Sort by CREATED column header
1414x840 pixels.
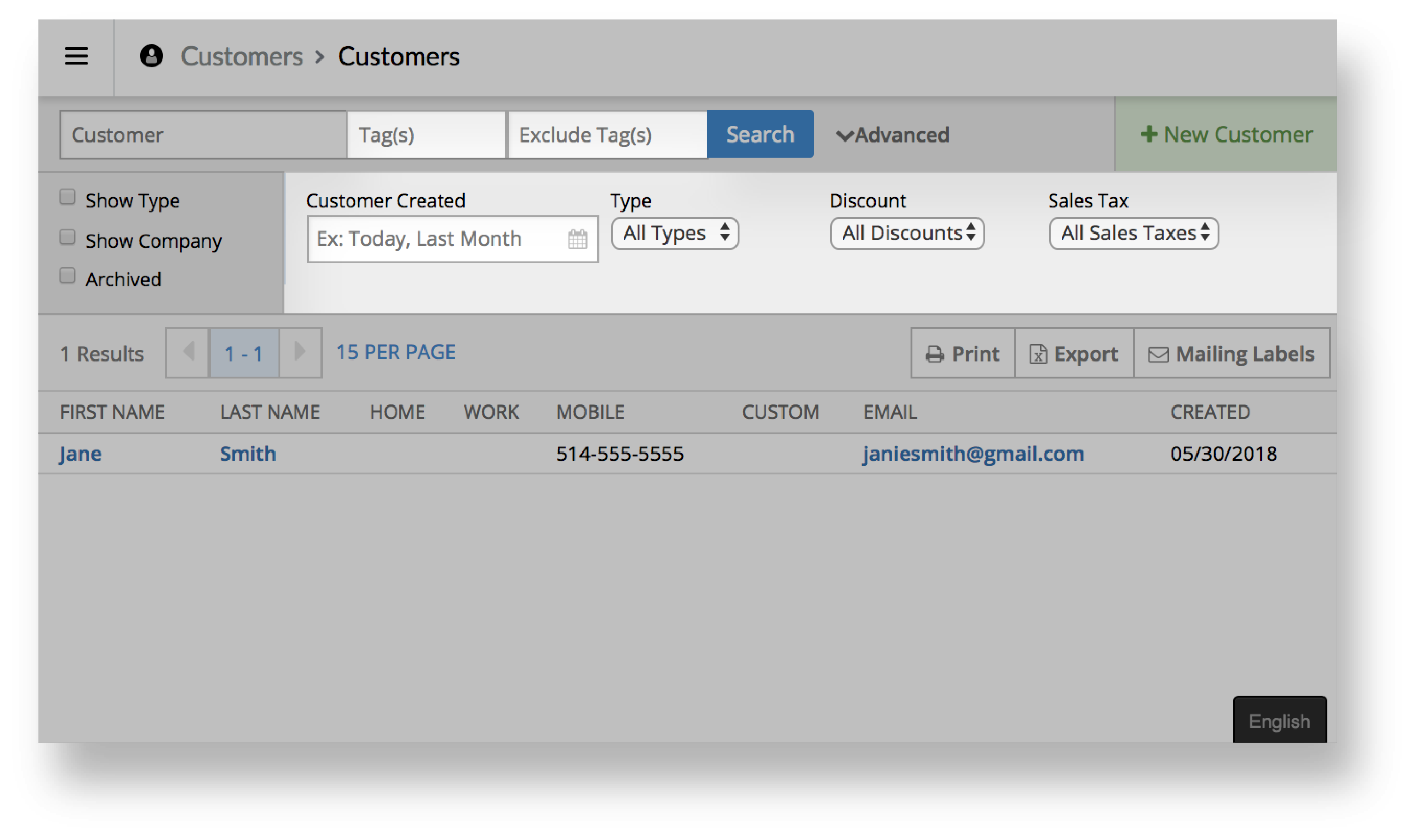pyautogui.click(x=1210, y=412)
